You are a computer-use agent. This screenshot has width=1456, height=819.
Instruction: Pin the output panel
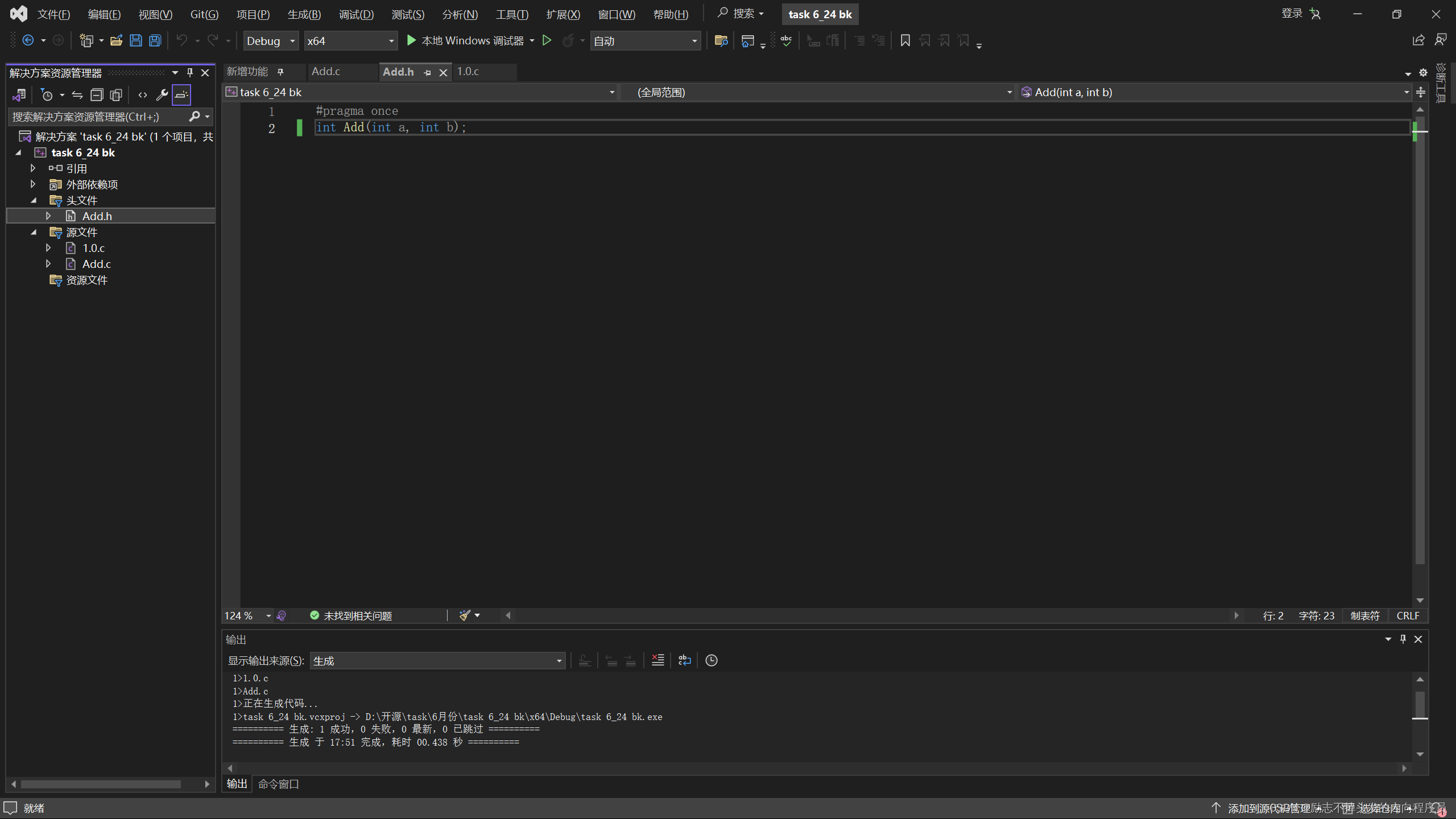click(1403, 639)
